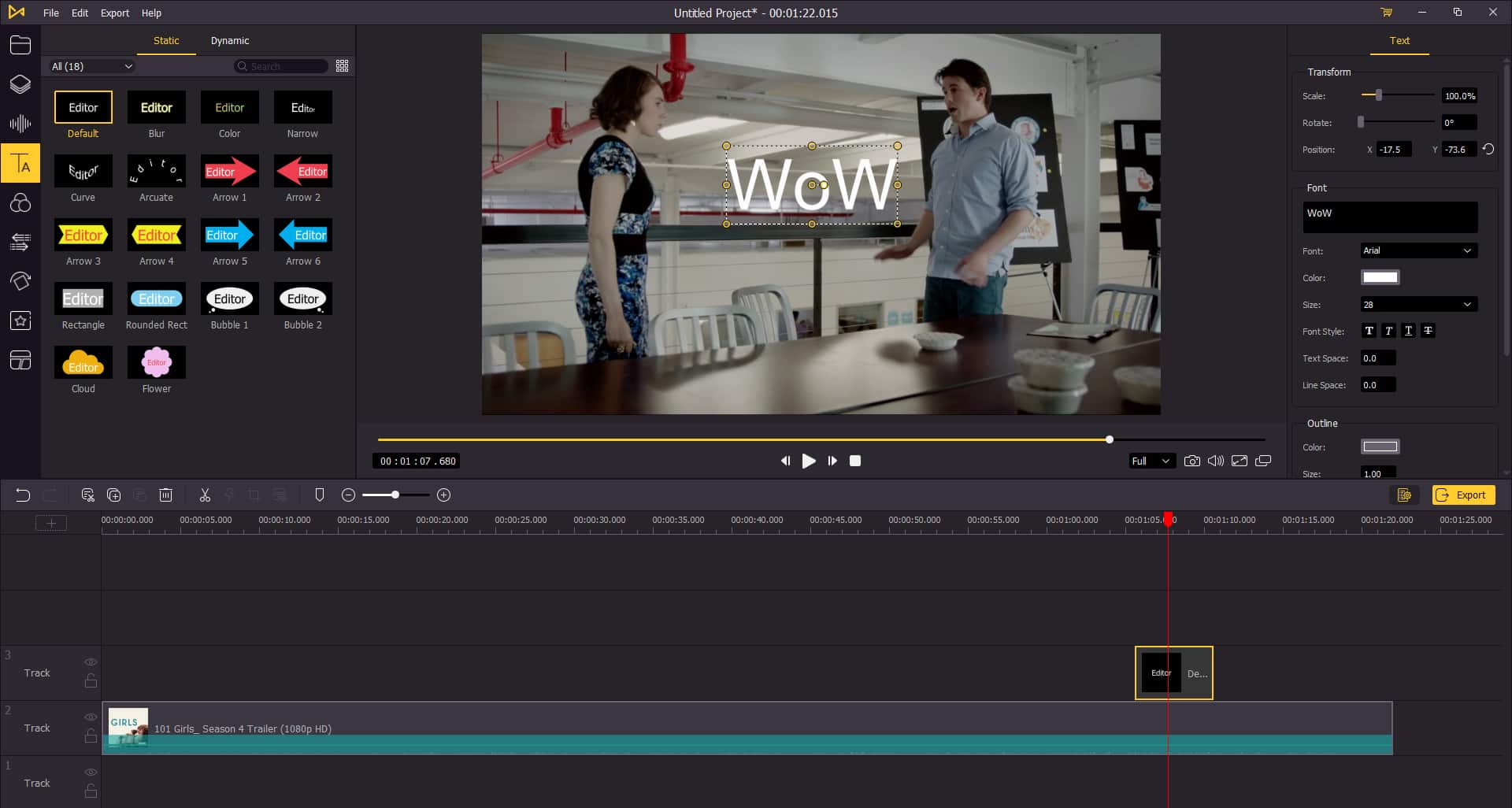This screenshot has height=808, width=1512.
Task: Click the Add track plus button
Action: tap(51, 523)
